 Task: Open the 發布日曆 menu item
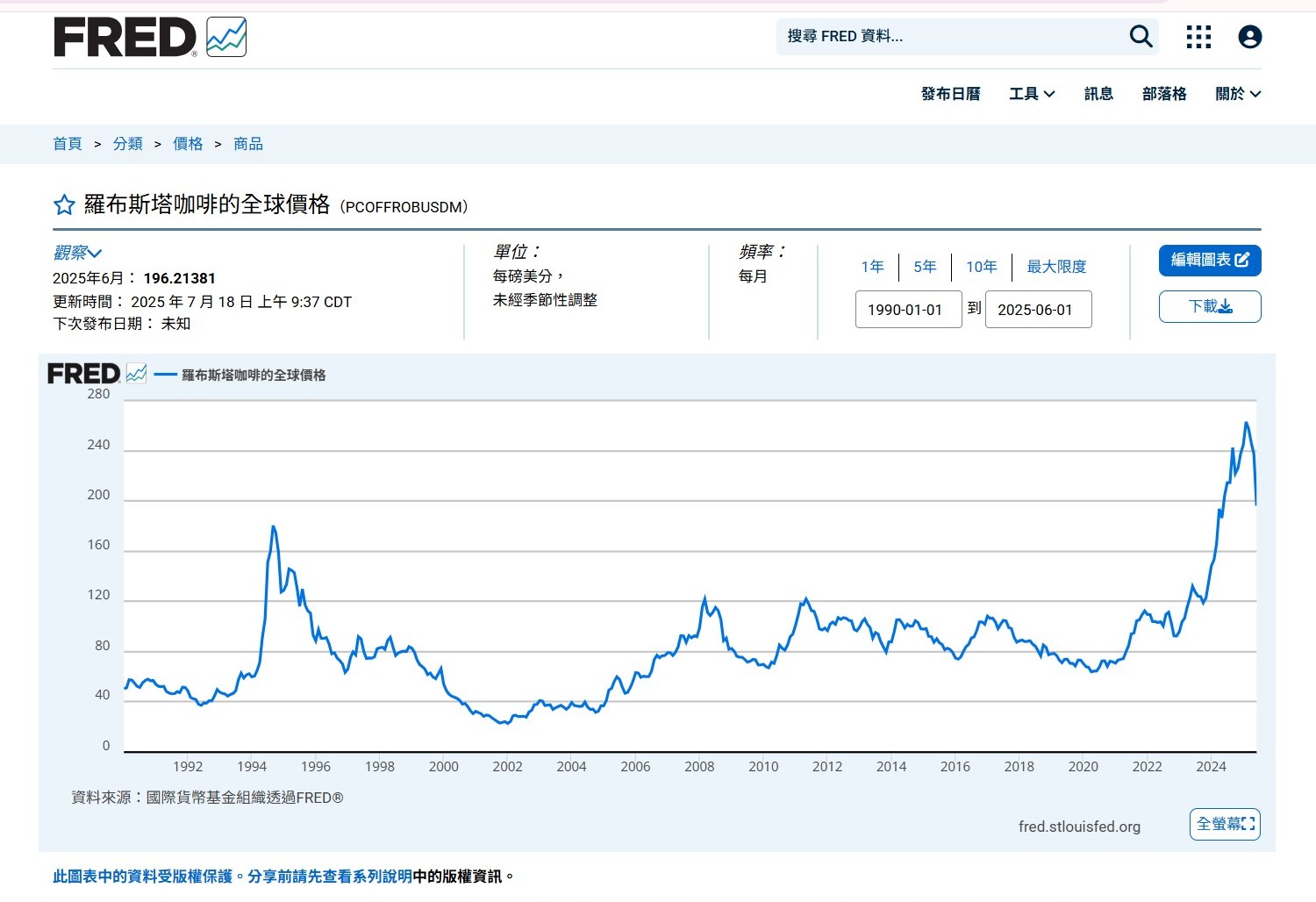tap(950, 94)
